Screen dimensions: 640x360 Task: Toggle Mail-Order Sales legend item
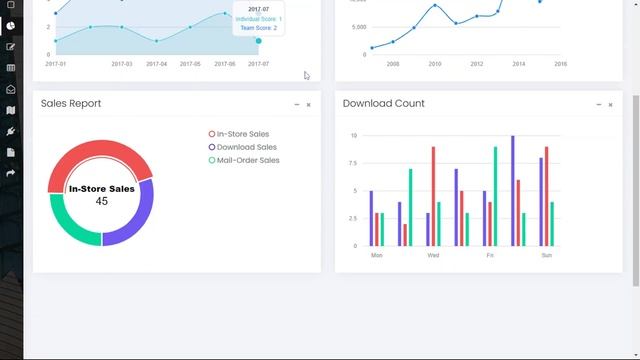coord(244,160)
